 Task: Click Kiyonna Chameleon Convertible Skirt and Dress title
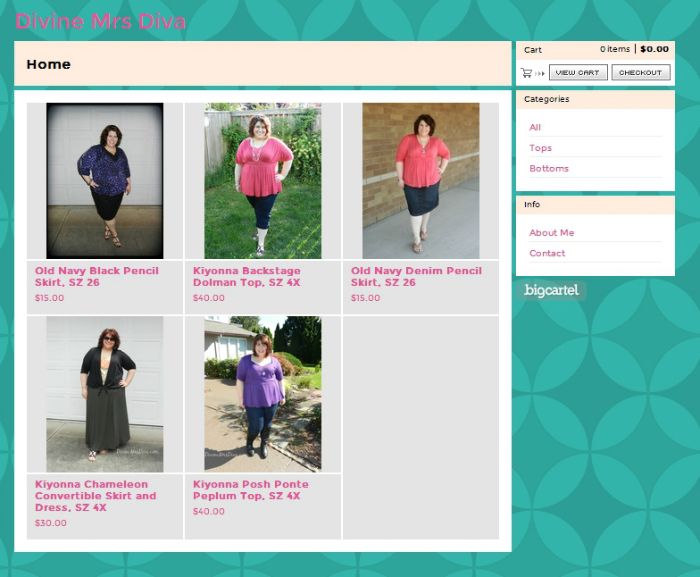pos(96,496)
